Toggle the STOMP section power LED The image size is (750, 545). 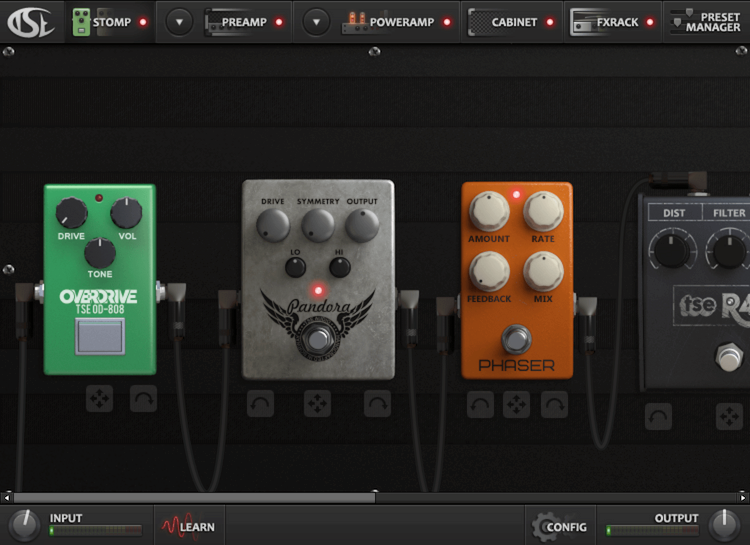tap(143, 22)
